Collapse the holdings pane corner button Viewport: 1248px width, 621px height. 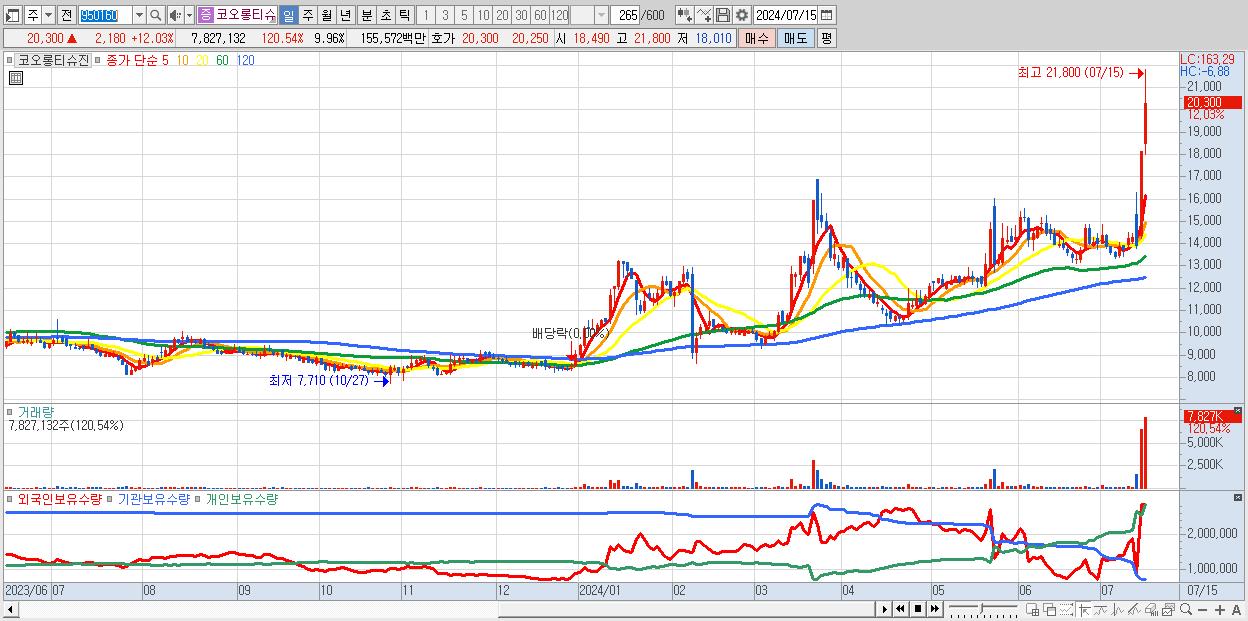tap(1238, 498)
